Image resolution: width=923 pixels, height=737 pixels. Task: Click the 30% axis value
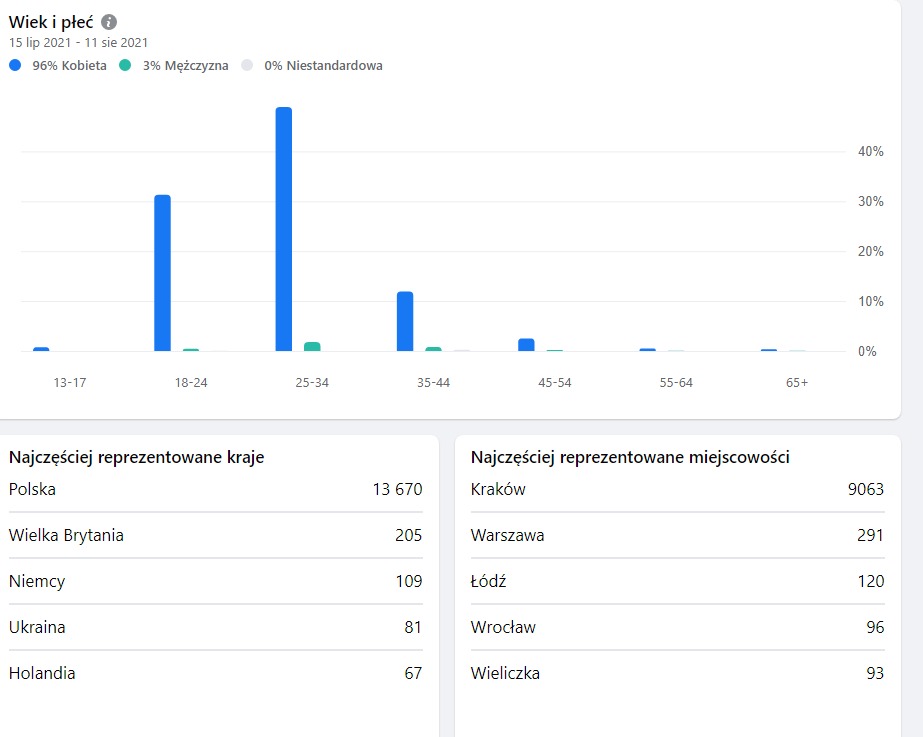coord(871,201)
